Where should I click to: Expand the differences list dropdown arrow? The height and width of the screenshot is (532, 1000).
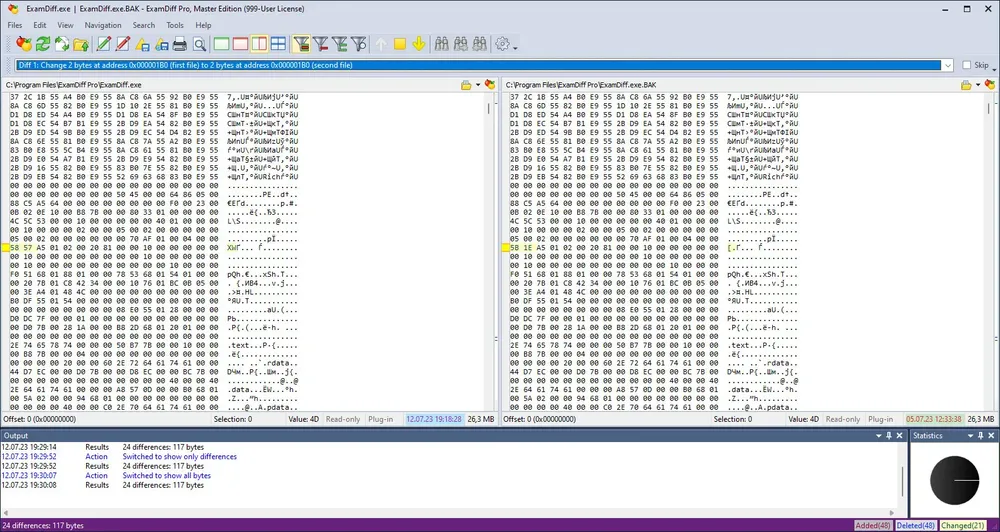pos(948,65)
